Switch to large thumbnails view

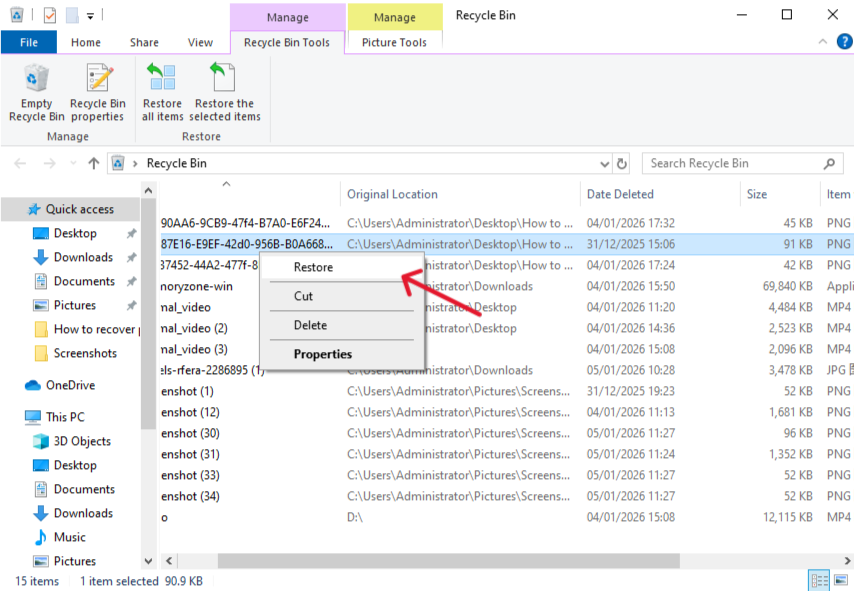tap(839, 580)
